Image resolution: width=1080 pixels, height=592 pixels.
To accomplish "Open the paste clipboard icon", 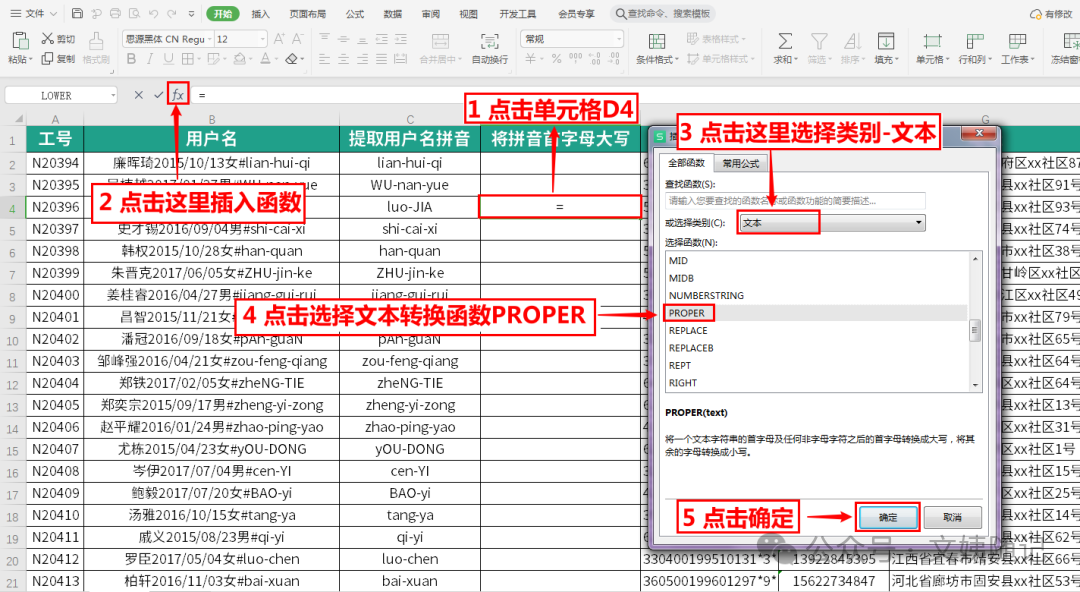I will click(19, 41).
